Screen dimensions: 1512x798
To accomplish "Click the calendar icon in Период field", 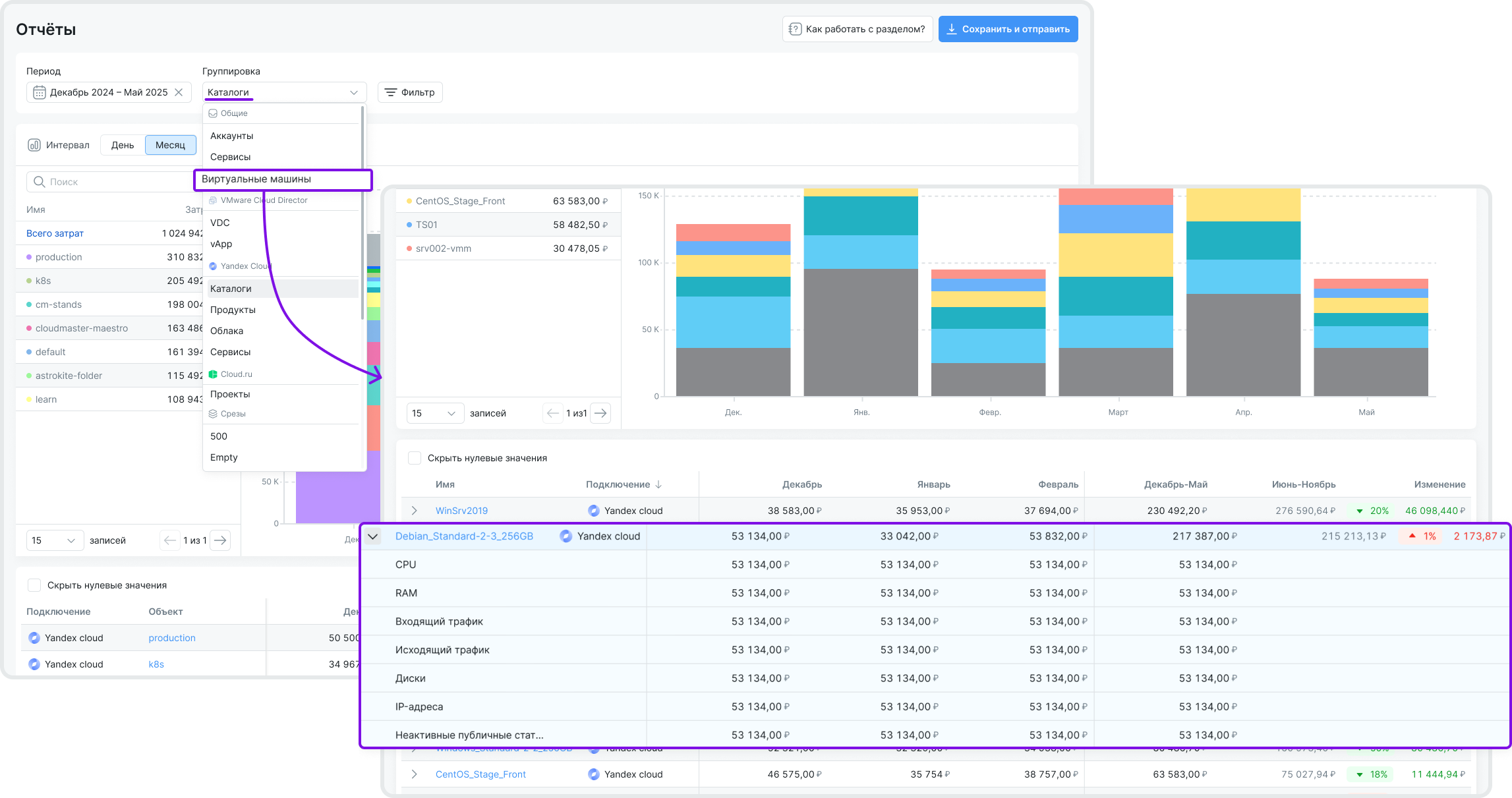I will pos(40,92).
